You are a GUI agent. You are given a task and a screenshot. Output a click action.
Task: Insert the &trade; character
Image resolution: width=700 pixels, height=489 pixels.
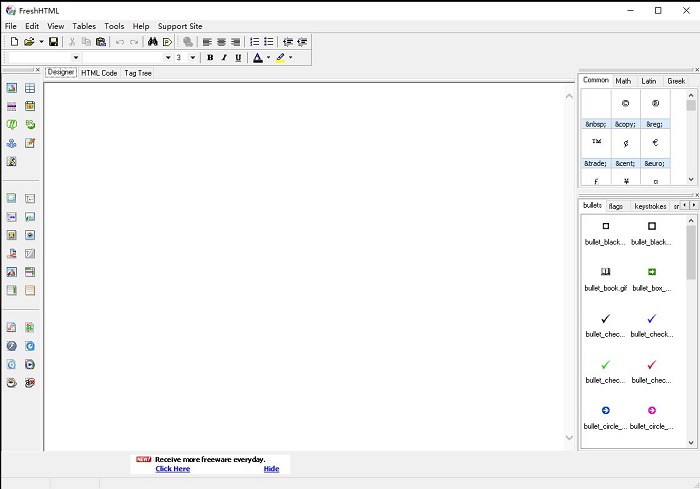tap(596, 149)
